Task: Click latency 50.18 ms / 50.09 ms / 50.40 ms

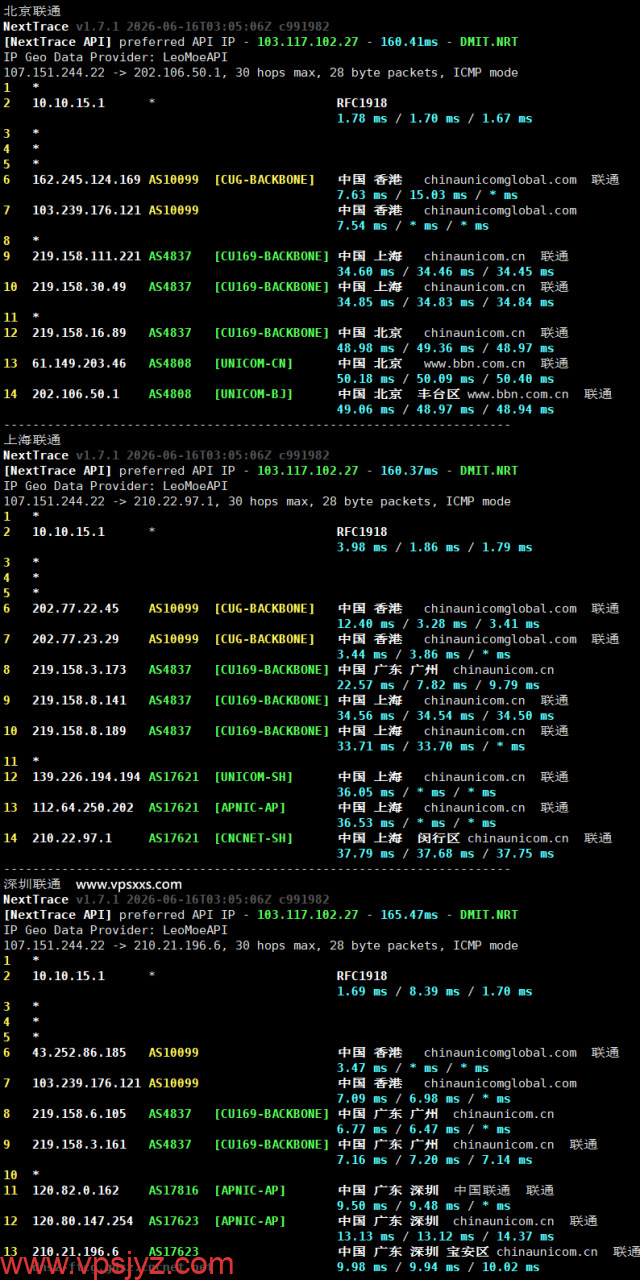Action: click(x=446, y=379)
